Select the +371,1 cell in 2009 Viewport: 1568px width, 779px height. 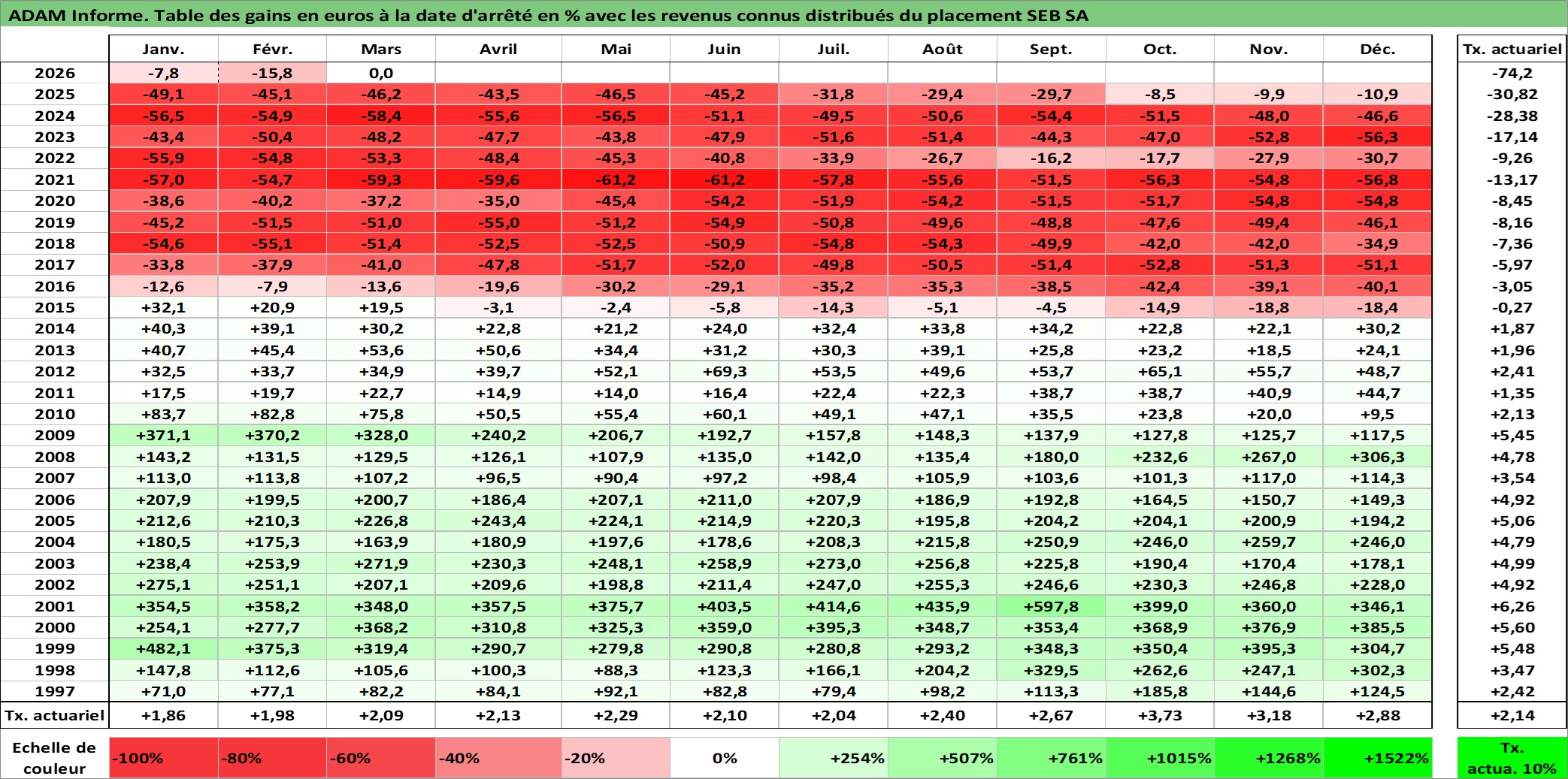[x=164, y=435]
